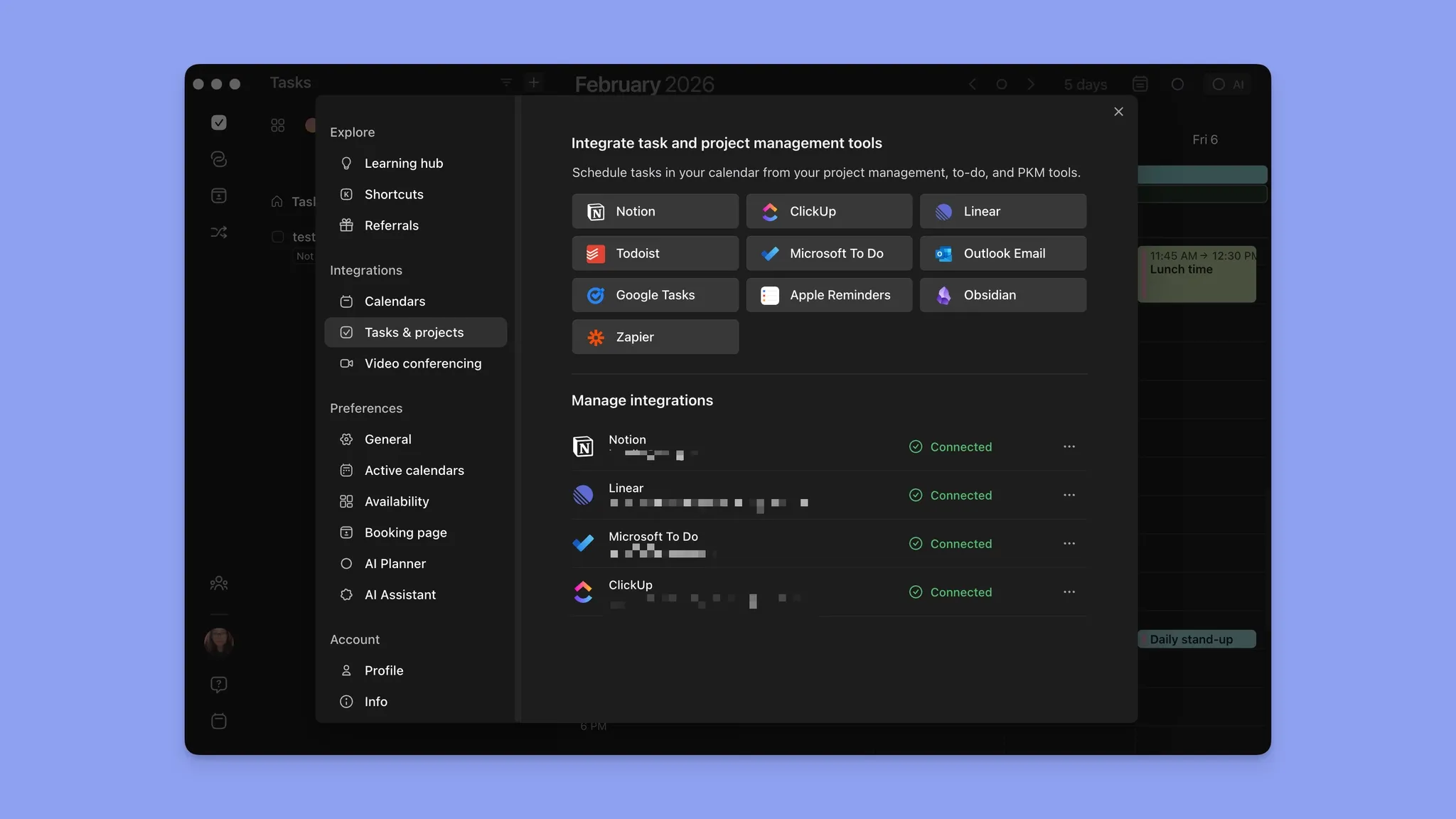Click Connected status for Microsoft To Do

pos(951,543)
